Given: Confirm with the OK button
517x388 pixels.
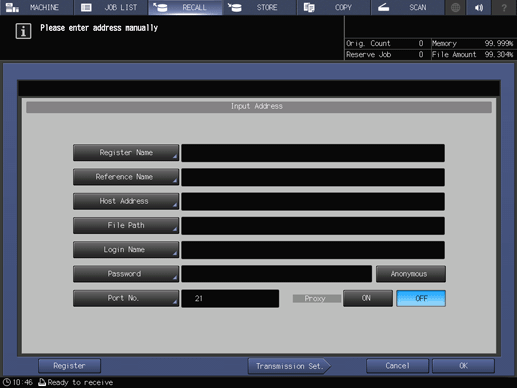Looking at the screenshot, I should pos(463,366).
